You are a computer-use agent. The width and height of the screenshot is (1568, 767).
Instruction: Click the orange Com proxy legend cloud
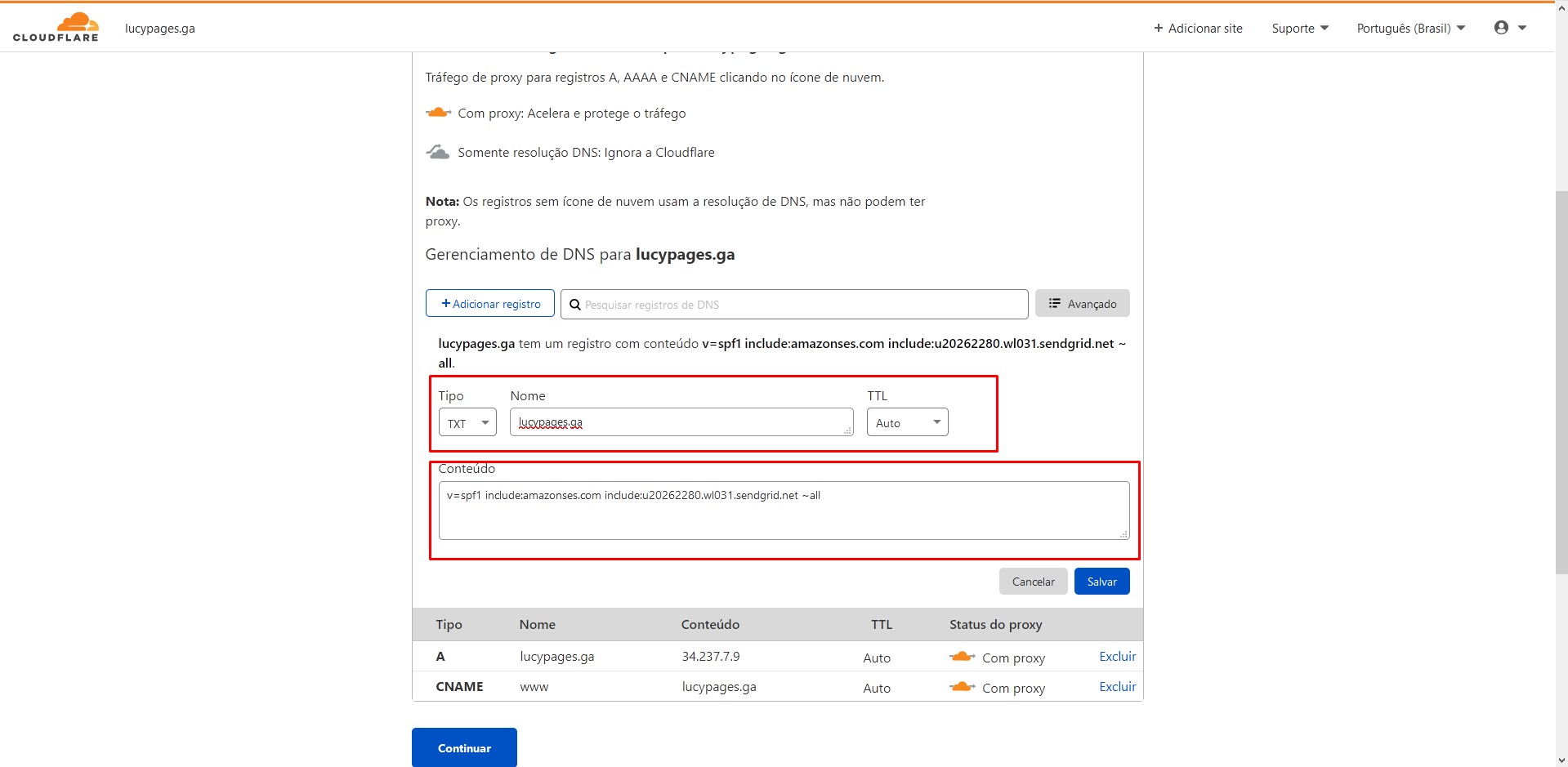[438, 113]
